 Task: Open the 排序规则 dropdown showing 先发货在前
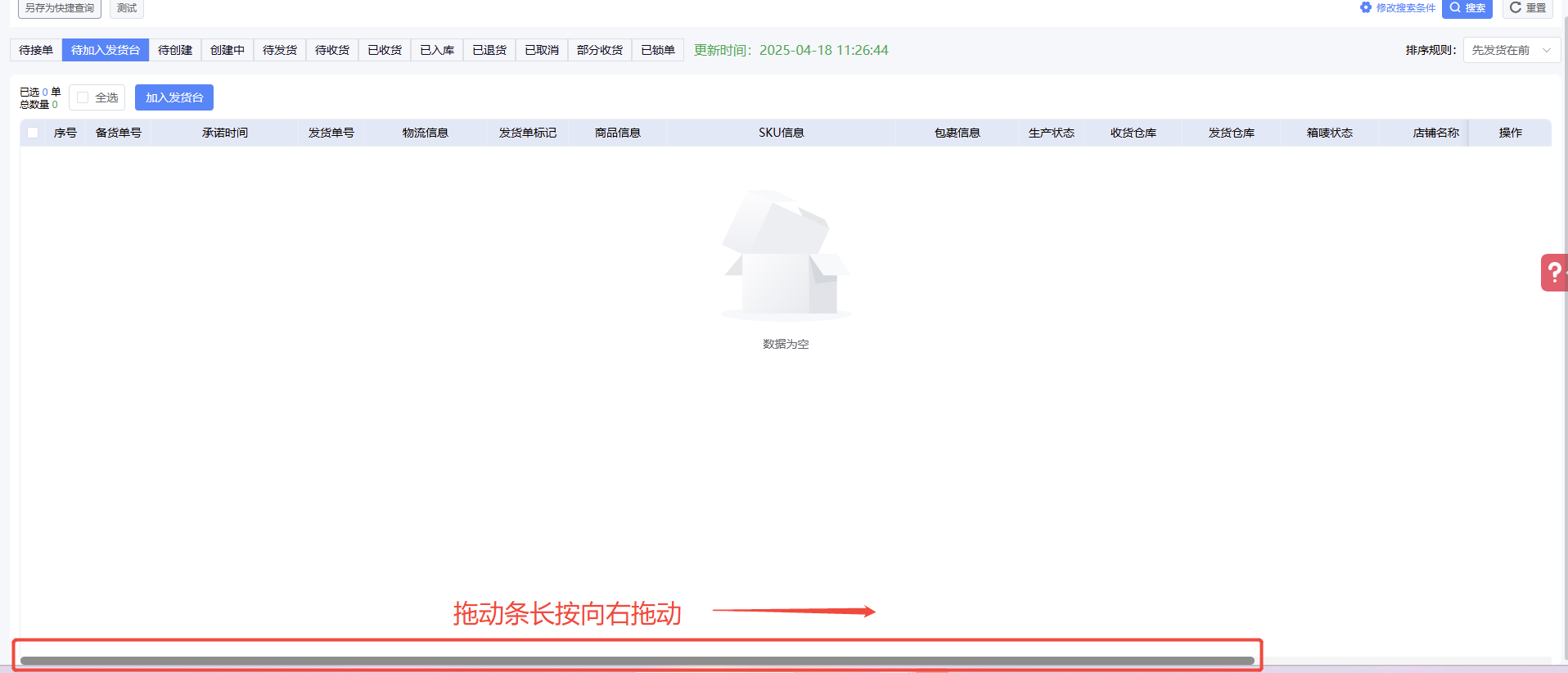1512,50
